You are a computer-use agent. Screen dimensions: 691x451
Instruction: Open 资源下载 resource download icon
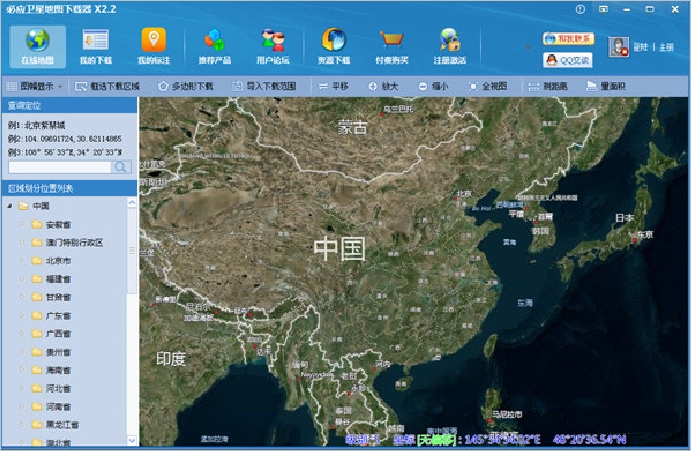334,46
